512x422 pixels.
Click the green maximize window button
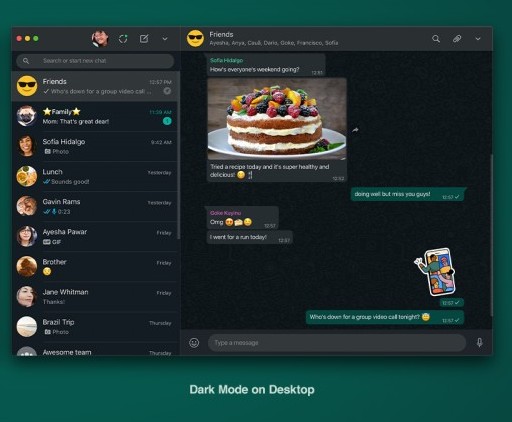point(36,39)
